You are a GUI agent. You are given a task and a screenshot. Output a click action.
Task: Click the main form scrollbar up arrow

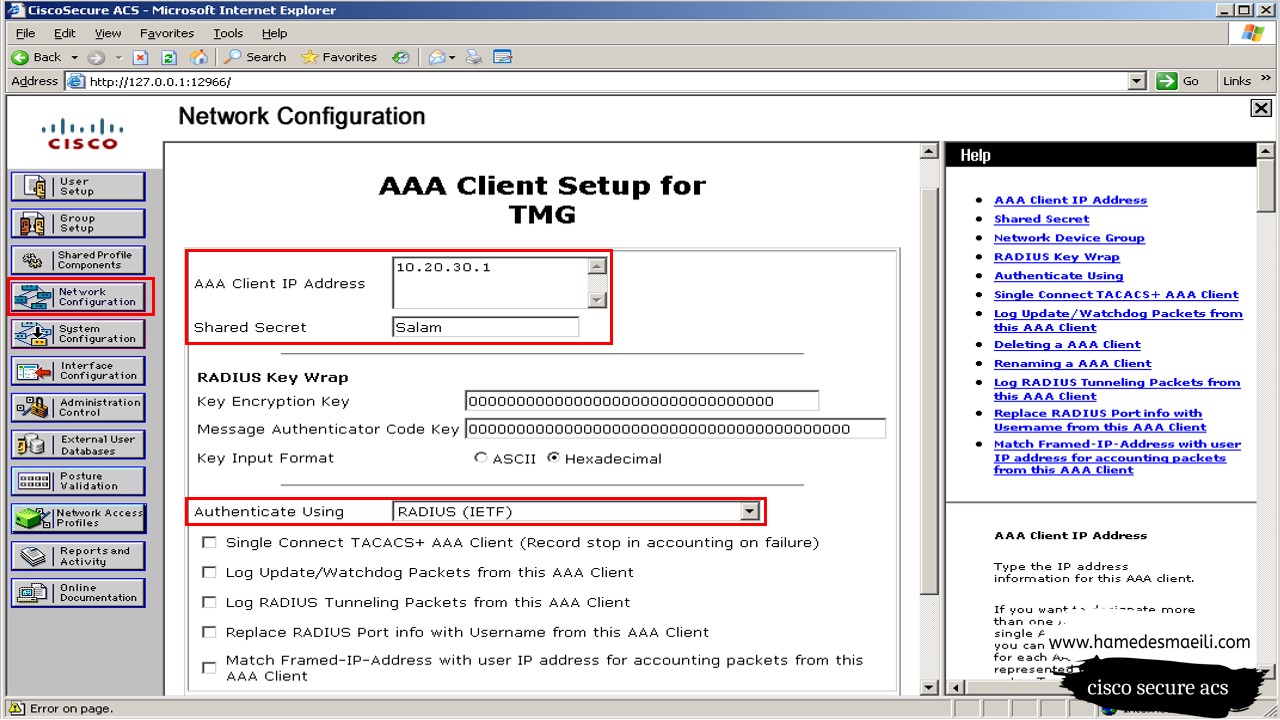(x=929, y=152)
